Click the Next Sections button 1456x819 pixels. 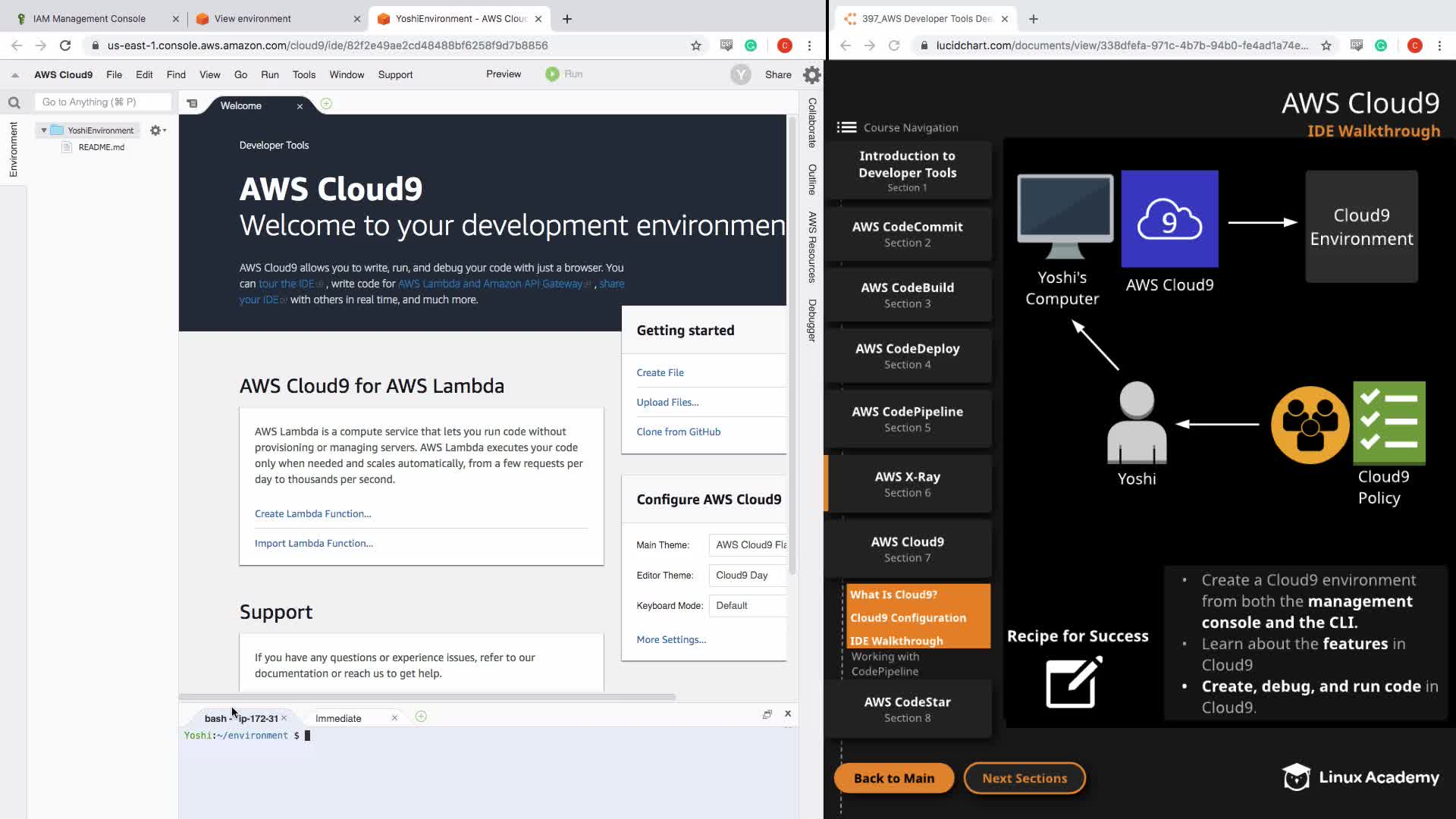click(x=1024, y=778)
